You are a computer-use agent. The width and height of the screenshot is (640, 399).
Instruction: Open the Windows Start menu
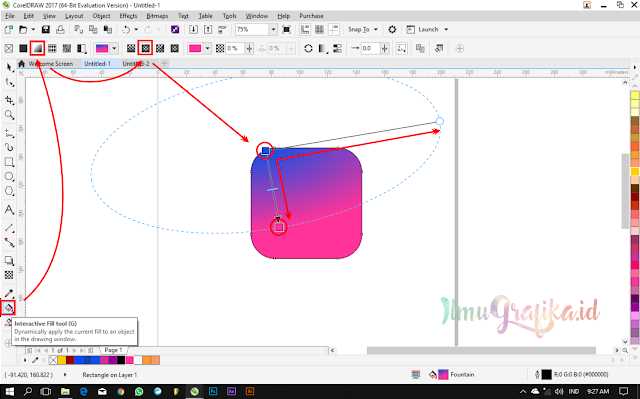click(9, 392)
